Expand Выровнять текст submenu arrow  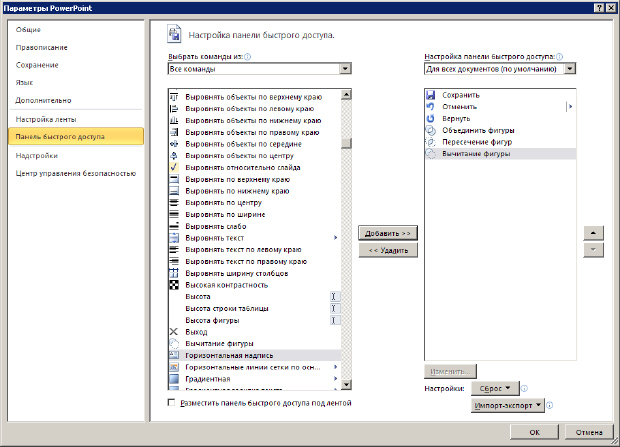335,238
